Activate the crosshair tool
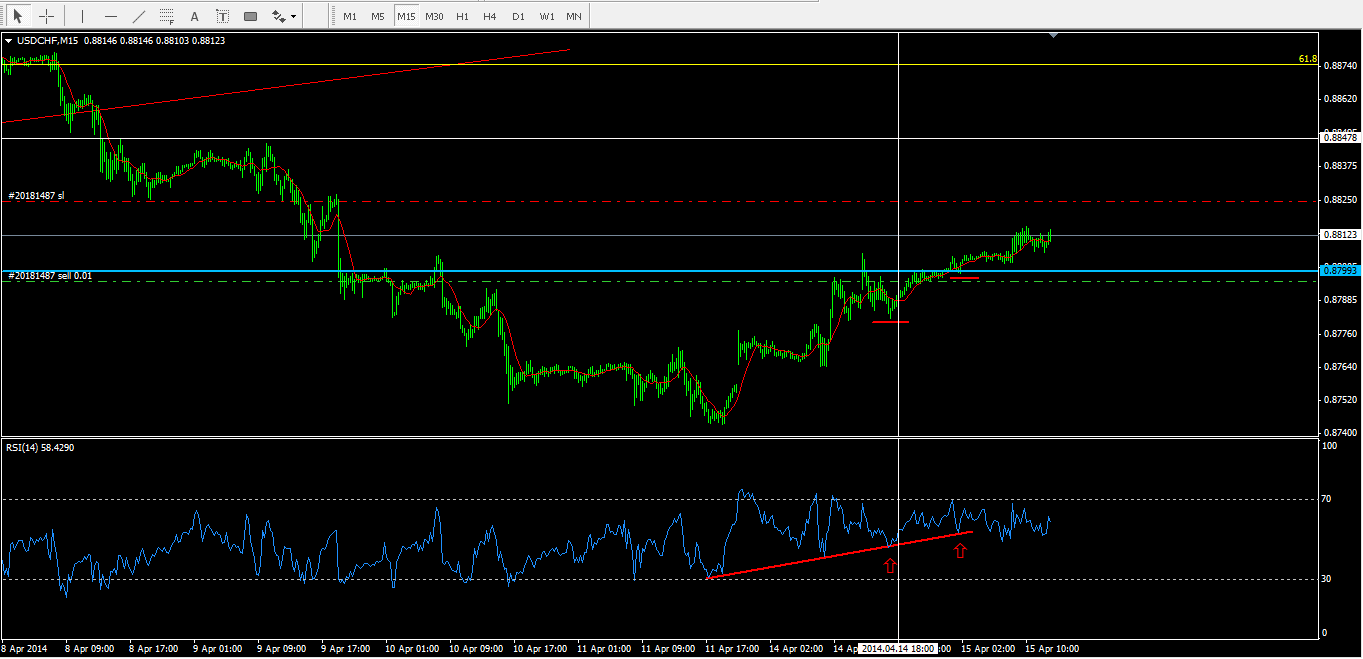The height and width of the screenshot is (659, 1363). pyautogui.click(x=46, y=16)
